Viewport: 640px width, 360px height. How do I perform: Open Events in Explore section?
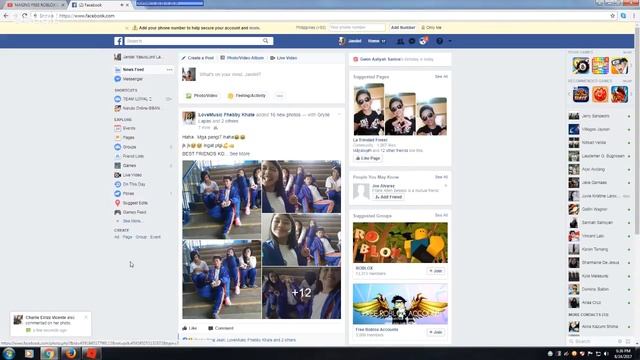[x=129, y=128]
